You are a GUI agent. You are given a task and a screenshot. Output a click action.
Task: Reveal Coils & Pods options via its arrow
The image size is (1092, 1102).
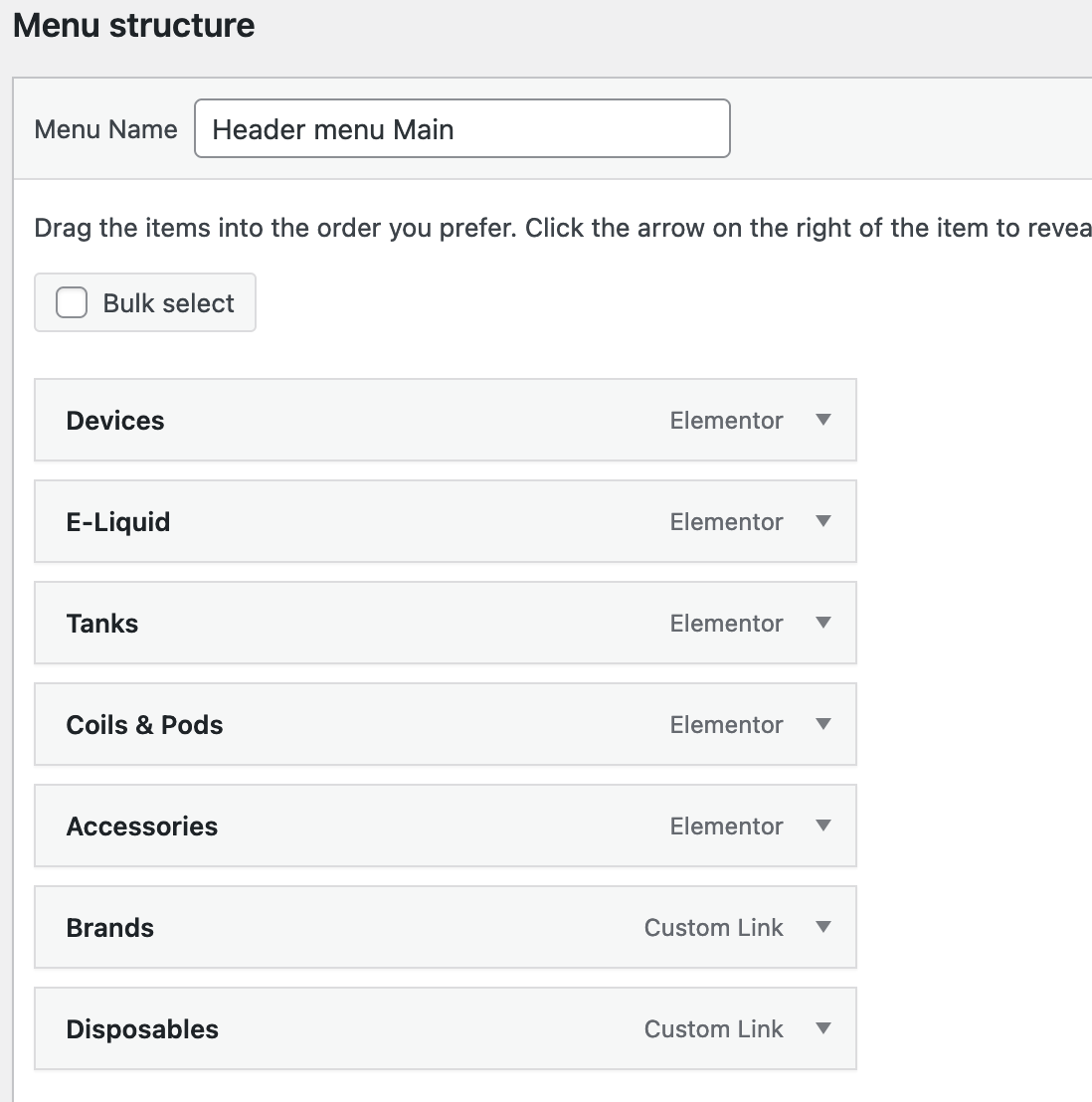coord(822,724)
